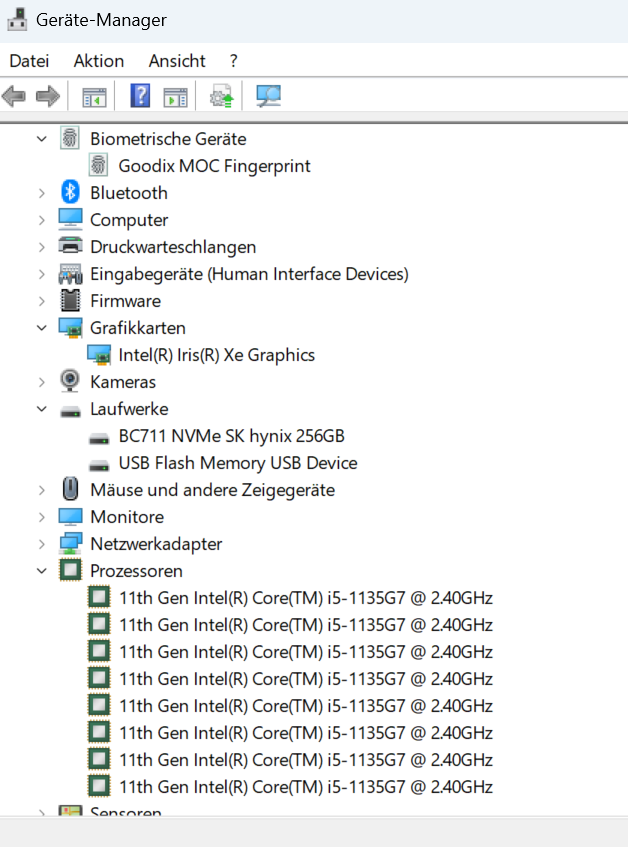Expand Mäuse und andere Zeigegeräte node
The width and height of the screenshot is (628, 847).
[x=42, y=490]
